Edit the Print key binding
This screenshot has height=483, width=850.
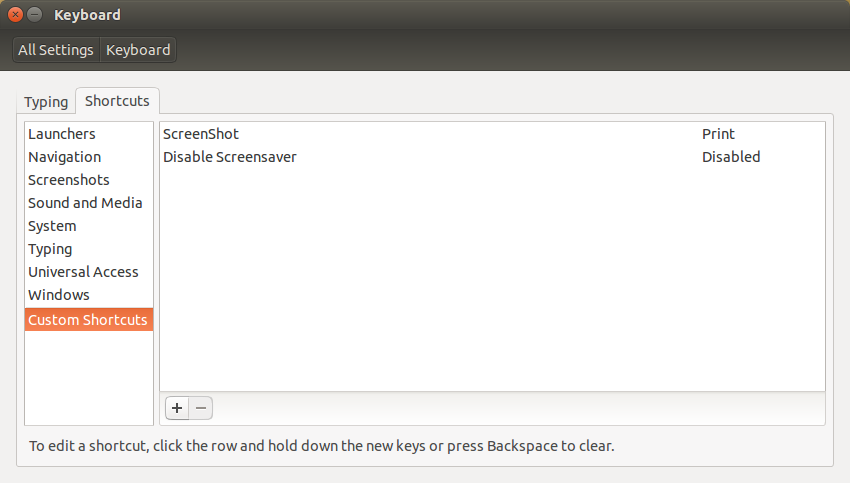click(x=718, y=134)
